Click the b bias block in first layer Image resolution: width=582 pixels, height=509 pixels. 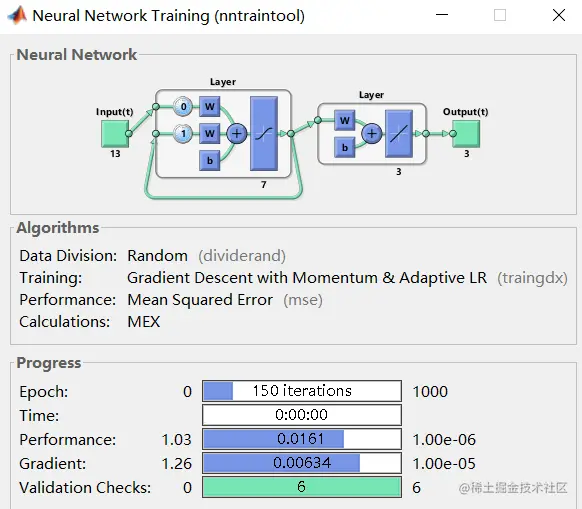210,160
